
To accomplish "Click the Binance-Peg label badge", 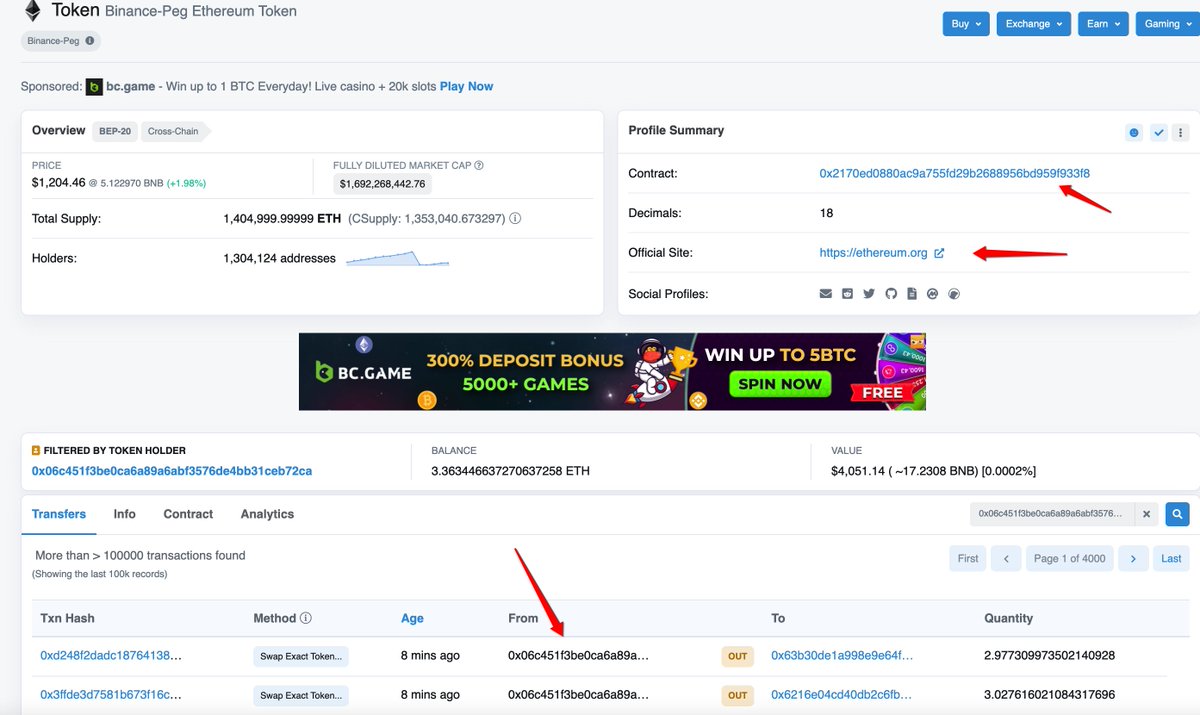I will point(61,41).
